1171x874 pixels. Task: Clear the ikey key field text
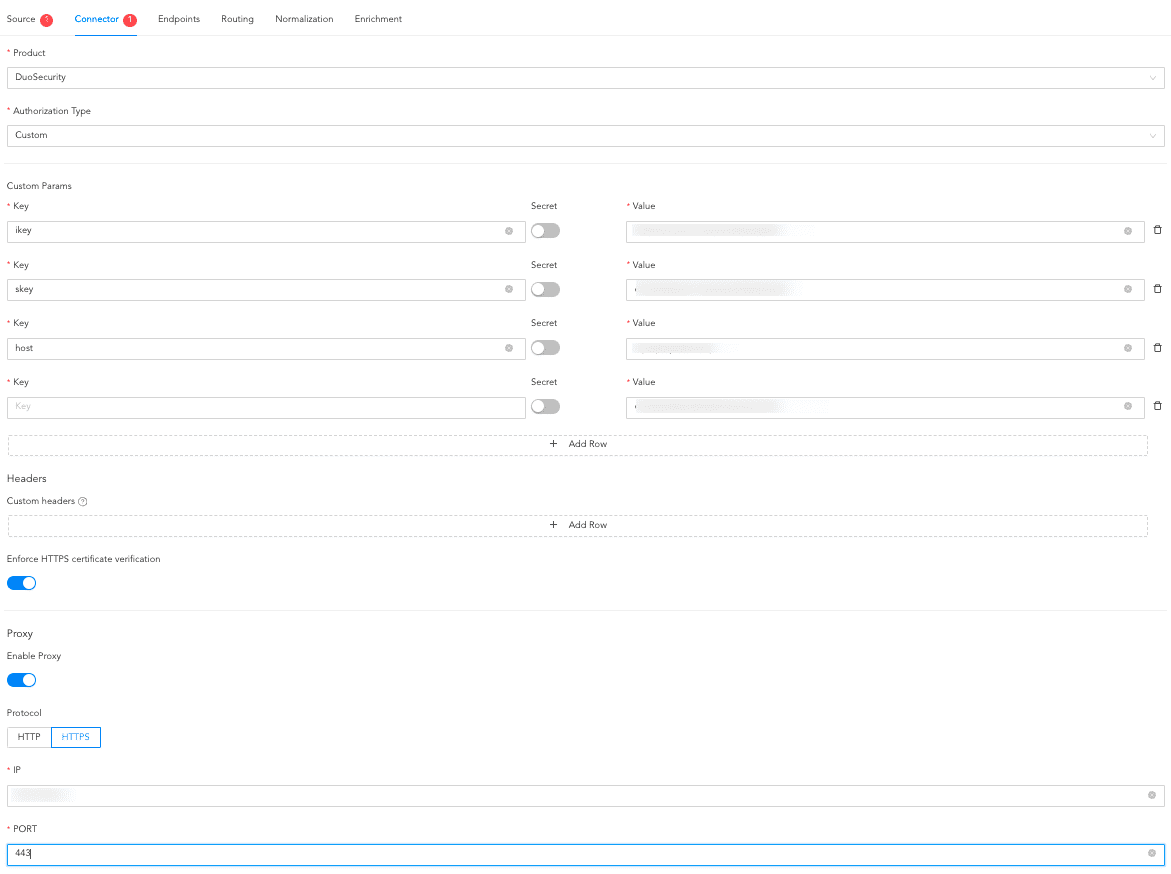click(508, 231)
